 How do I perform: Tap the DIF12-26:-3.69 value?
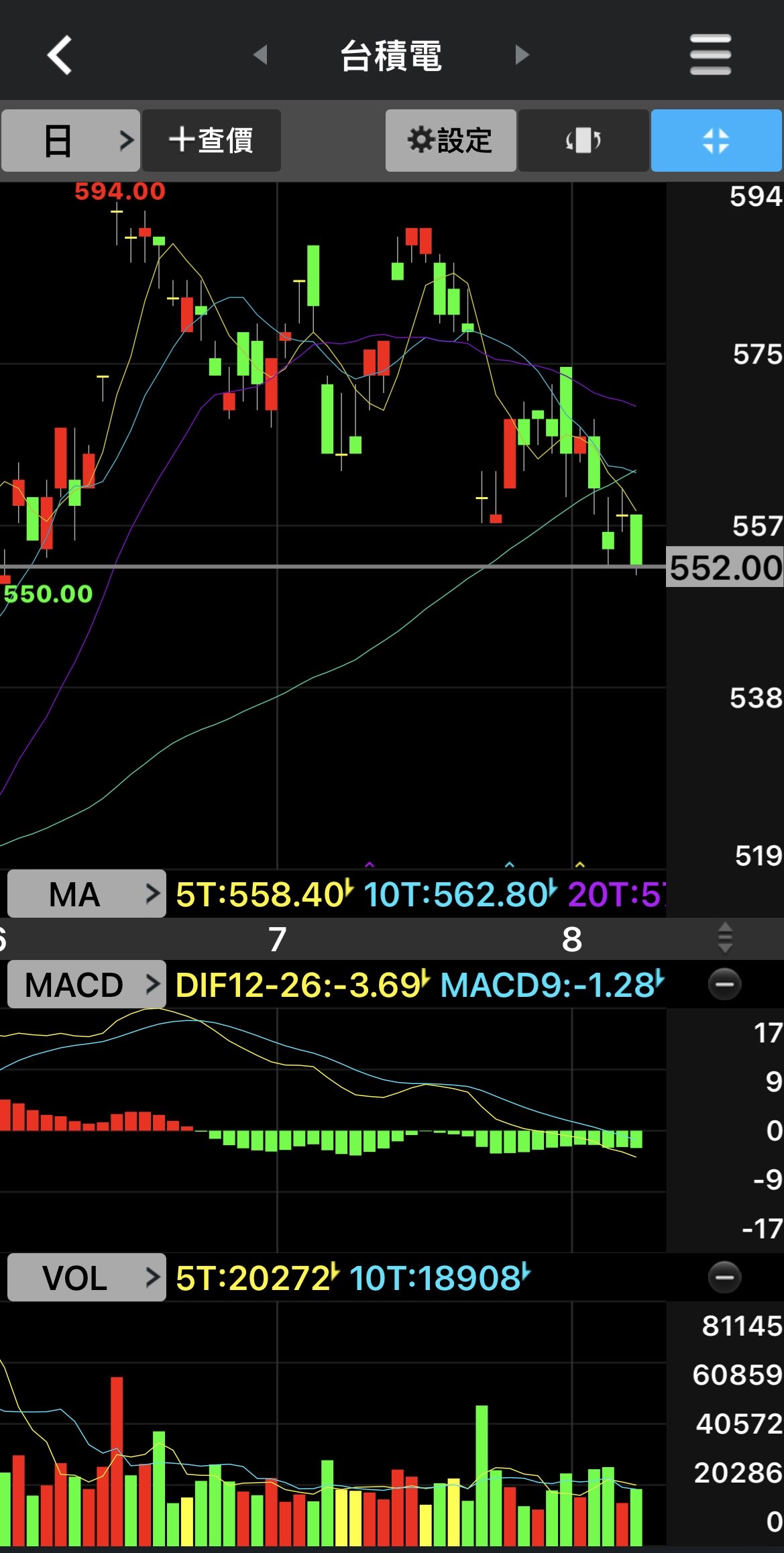302,985
